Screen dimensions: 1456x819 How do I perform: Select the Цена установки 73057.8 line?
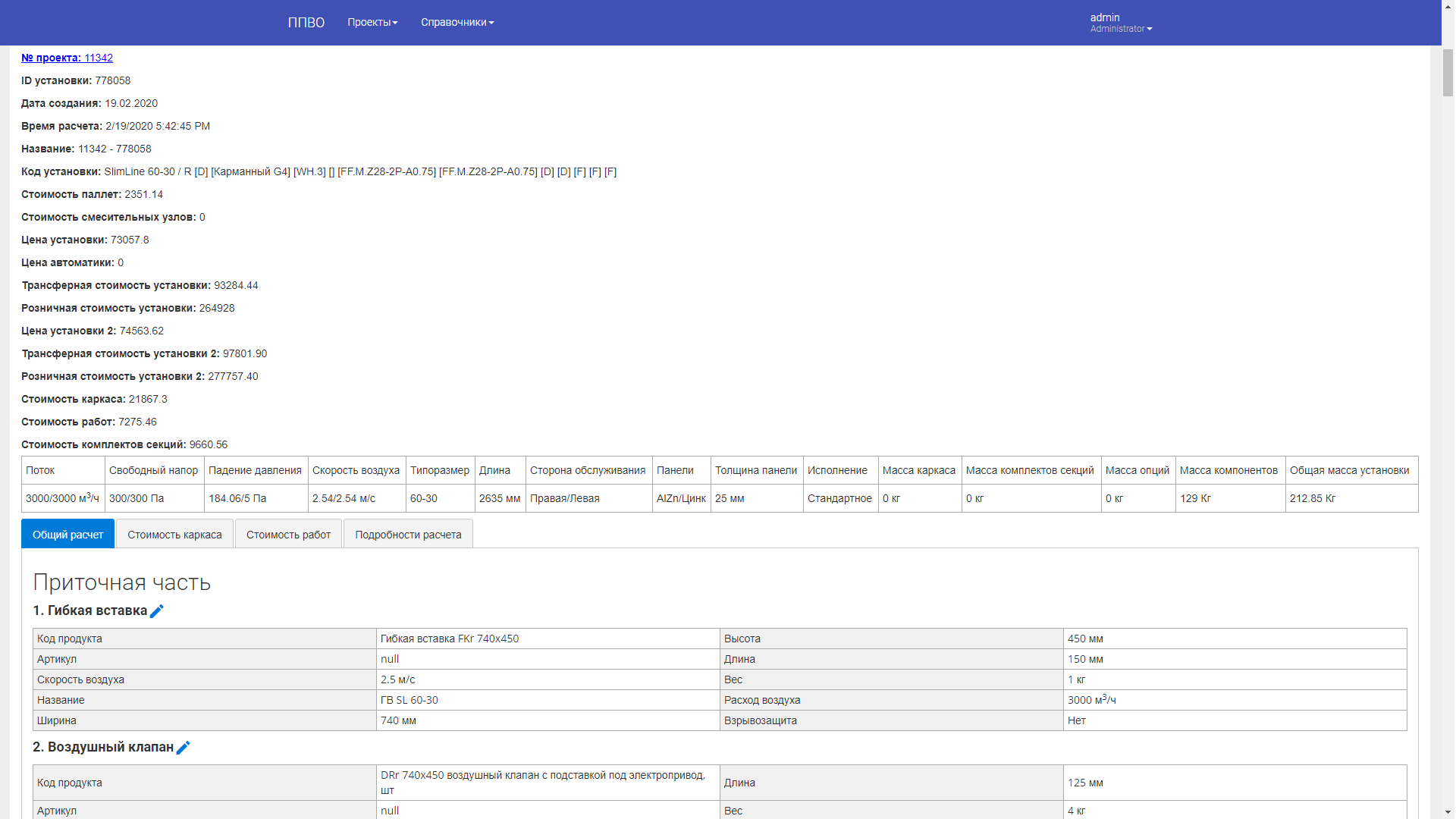coord(85,240)
